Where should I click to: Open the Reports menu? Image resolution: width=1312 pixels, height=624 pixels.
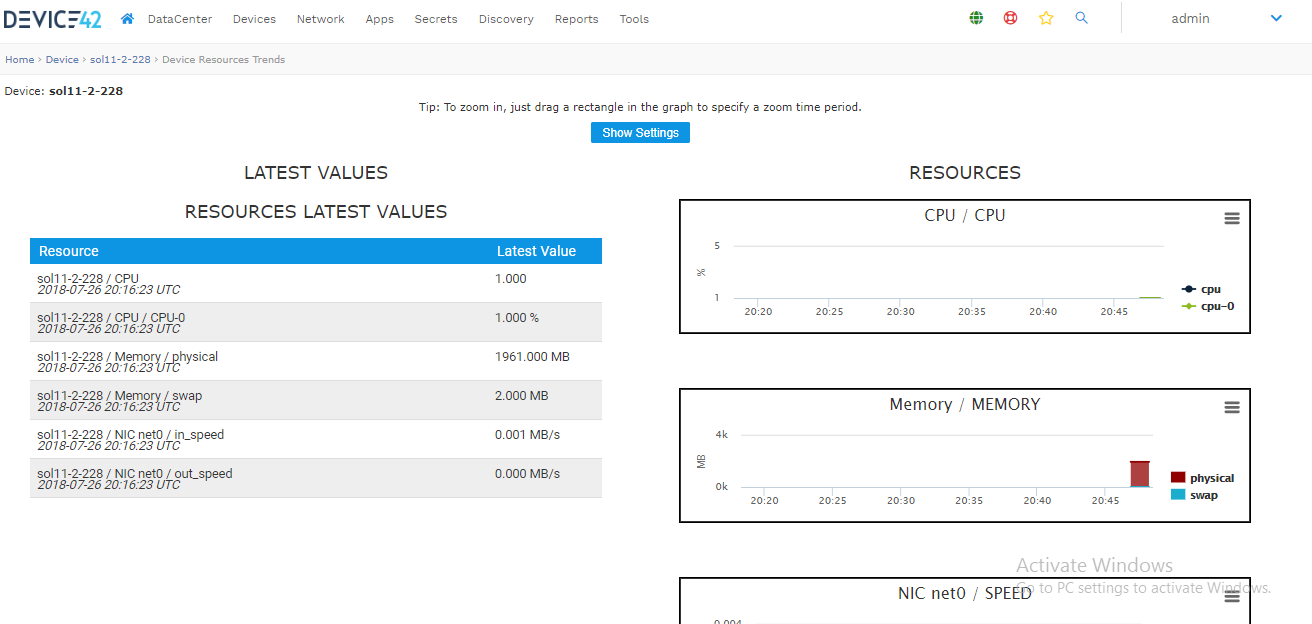click(x=576, y=19)
